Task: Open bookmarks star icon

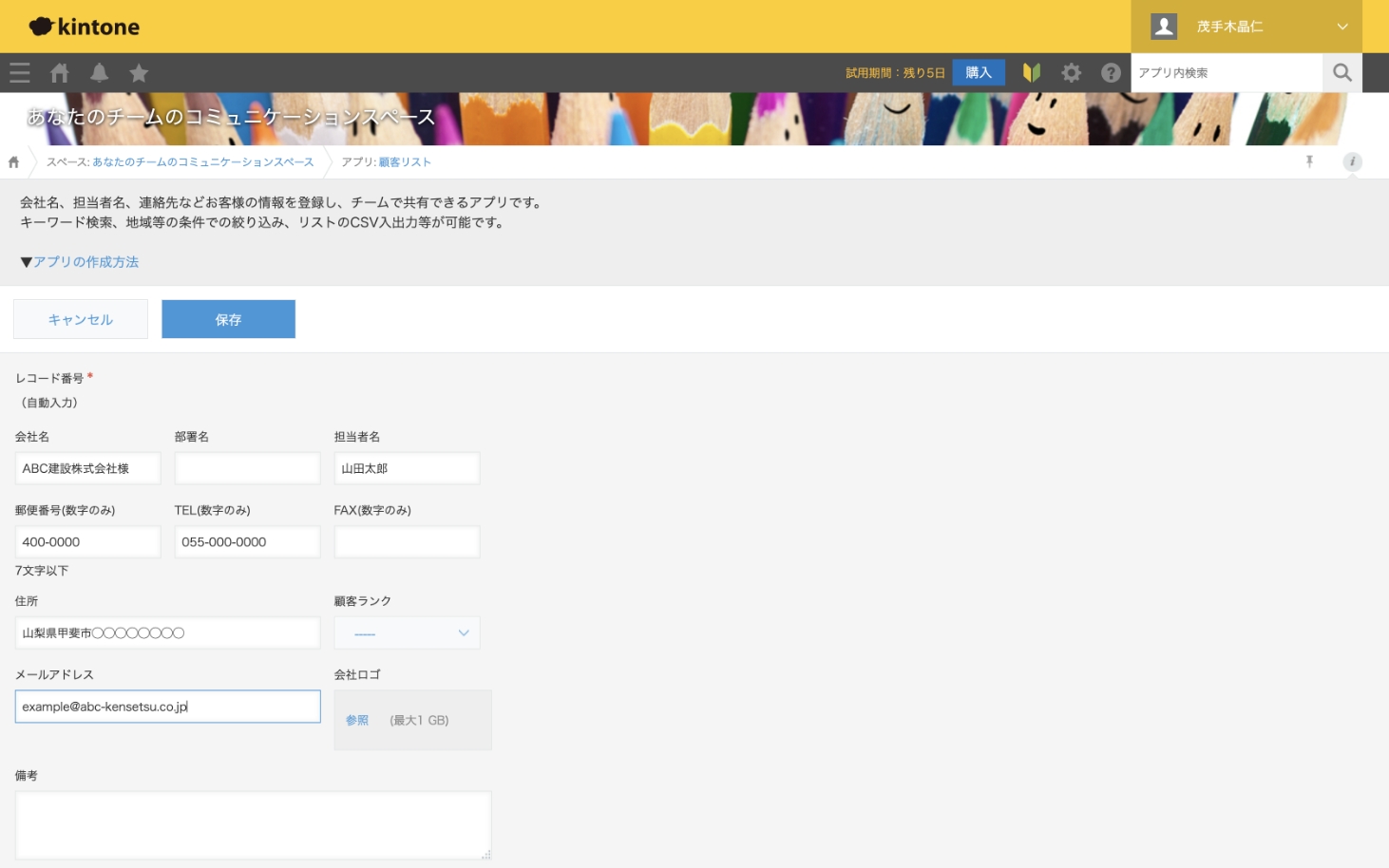Action: pyautogui.click(x=139, y=73)
